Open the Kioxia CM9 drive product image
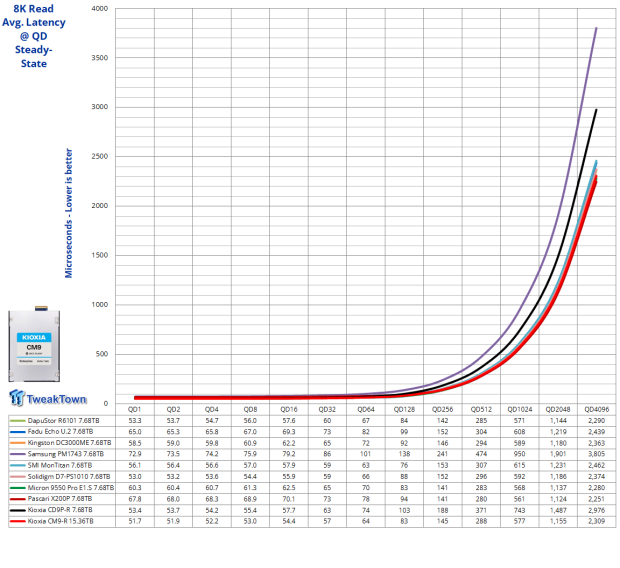The width and height of the screenshot is (620, 568). (34, 345)
